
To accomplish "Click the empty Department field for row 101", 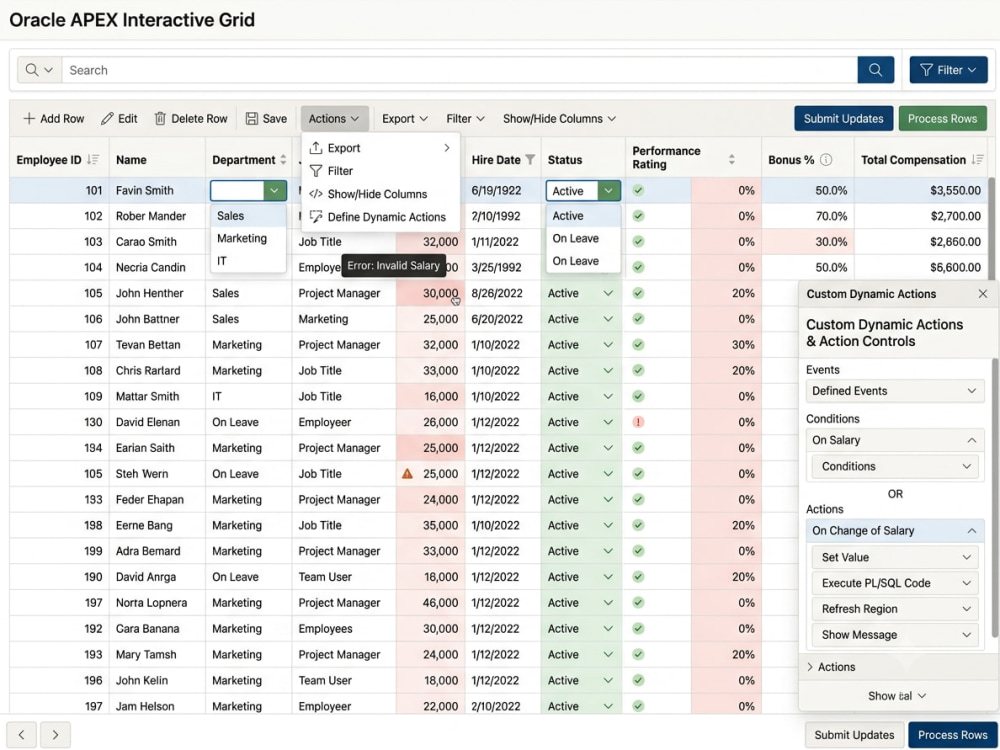I will coord(237,191).
